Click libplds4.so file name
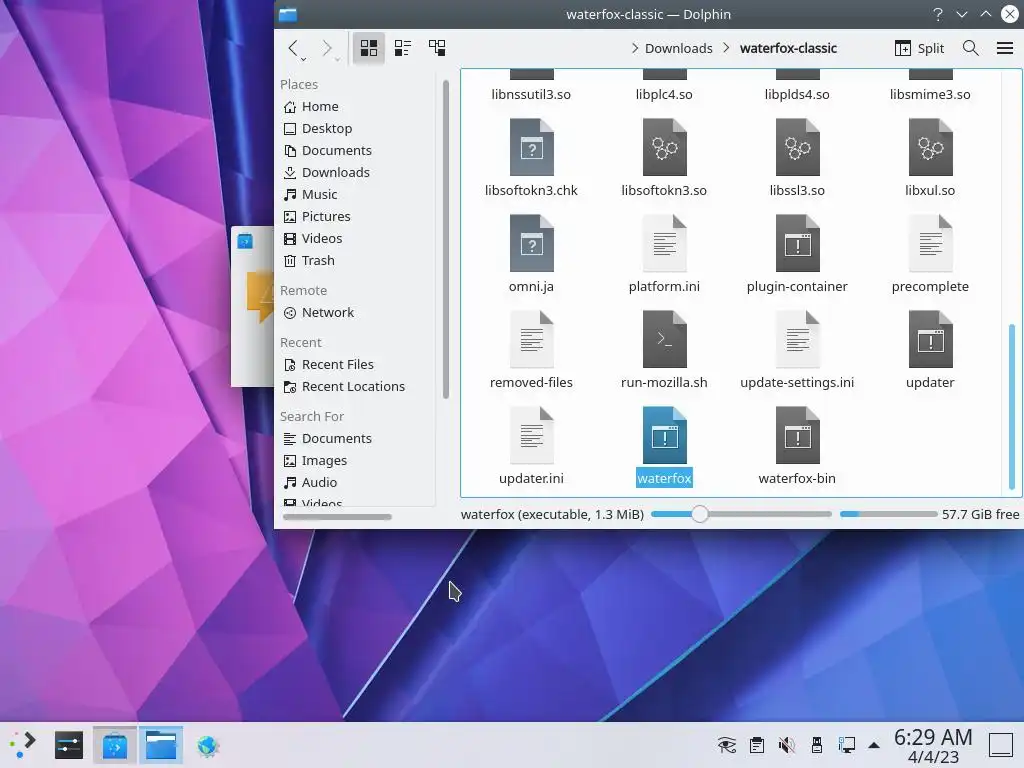 (x=797, y=95)
